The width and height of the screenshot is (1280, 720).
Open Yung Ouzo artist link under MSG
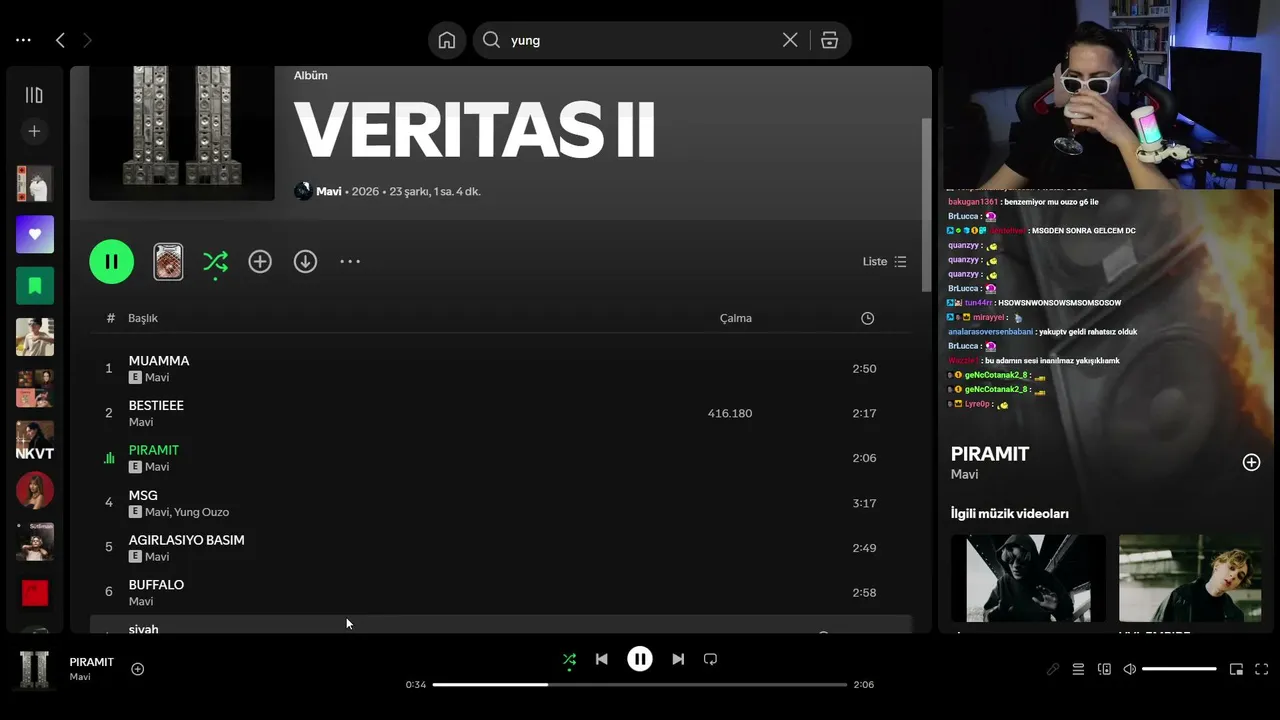201,512
